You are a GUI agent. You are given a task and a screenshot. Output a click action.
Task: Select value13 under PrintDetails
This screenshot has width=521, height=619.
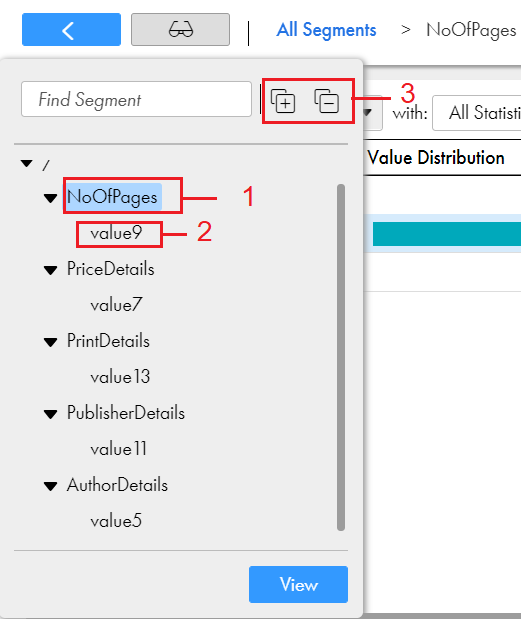point(120,377)
